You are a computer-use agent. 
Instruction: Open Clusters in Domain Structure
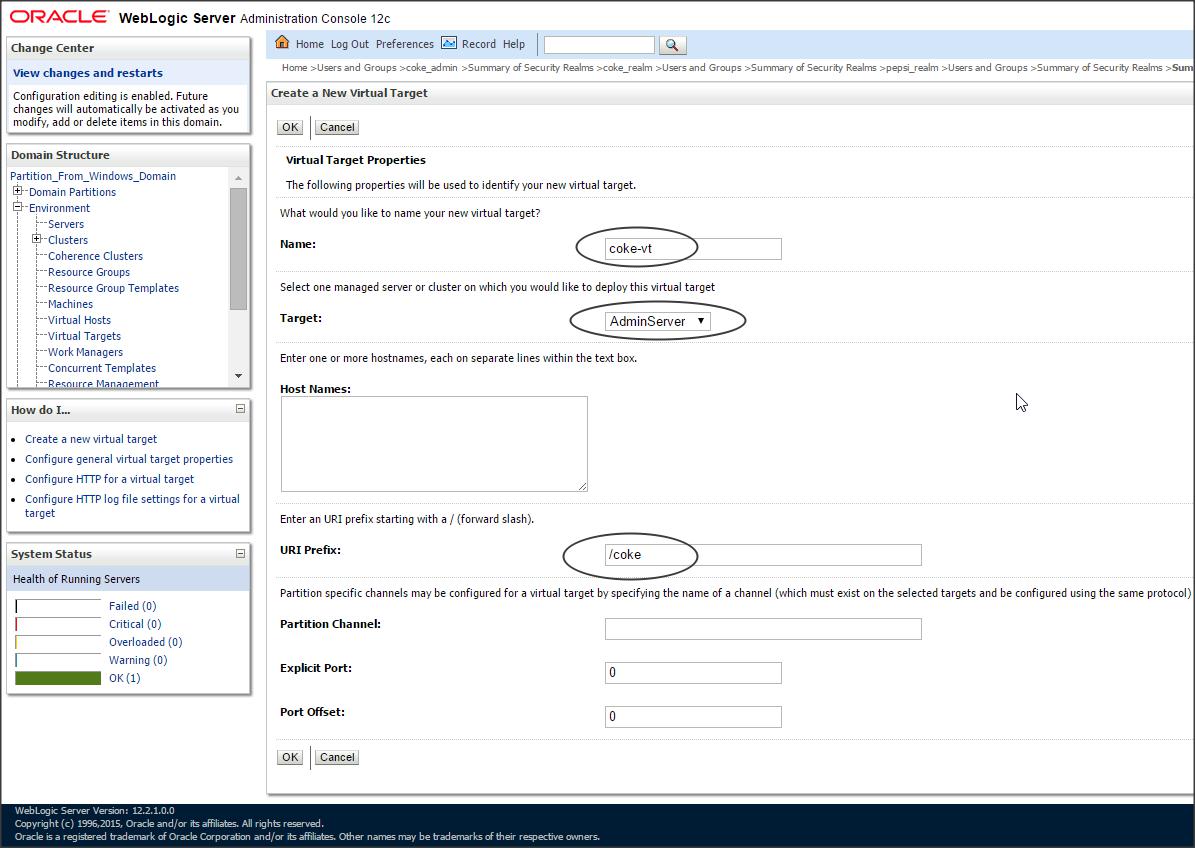point(68,240)
